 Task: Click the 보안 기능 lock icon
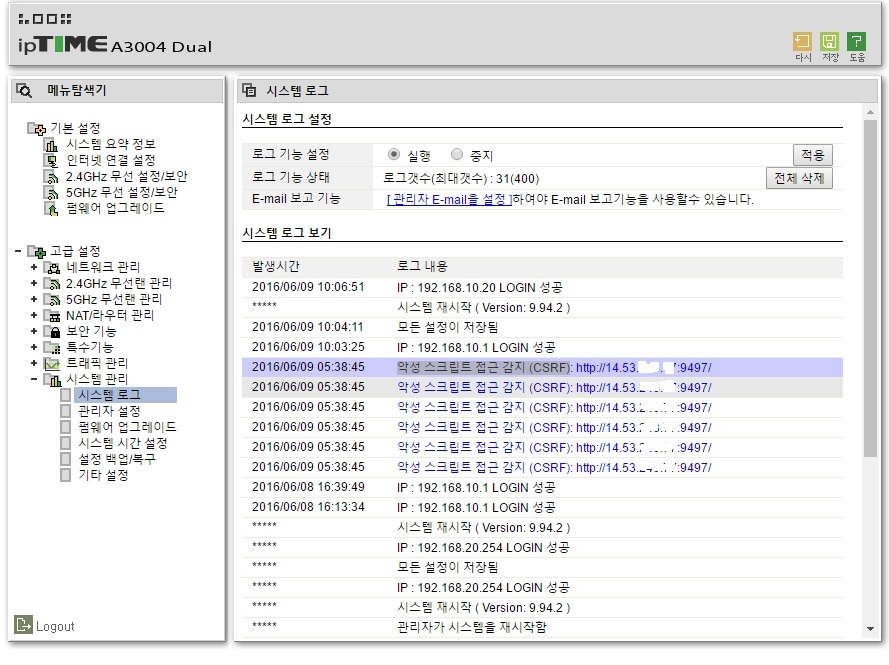click(53, 331)
